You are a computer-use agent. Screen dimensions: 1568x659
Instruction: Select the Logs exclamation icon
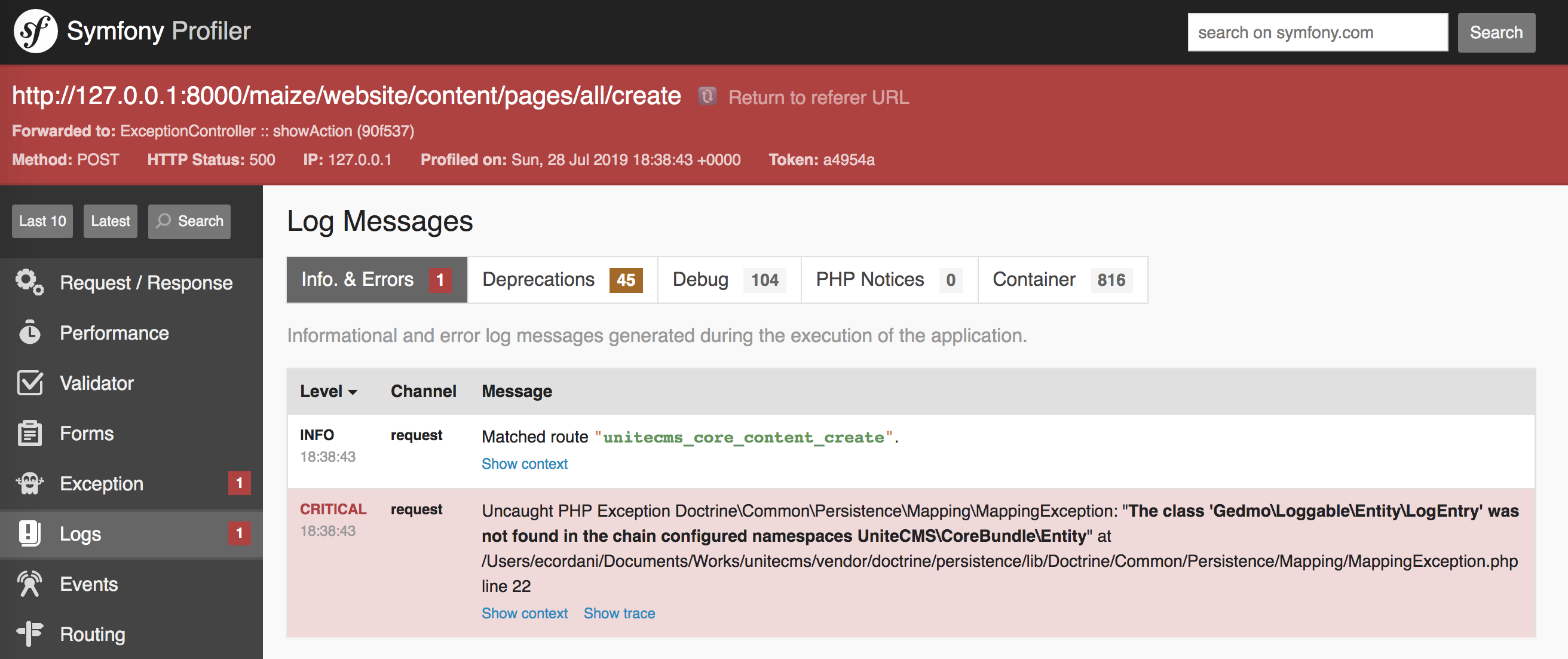point(29,534)
